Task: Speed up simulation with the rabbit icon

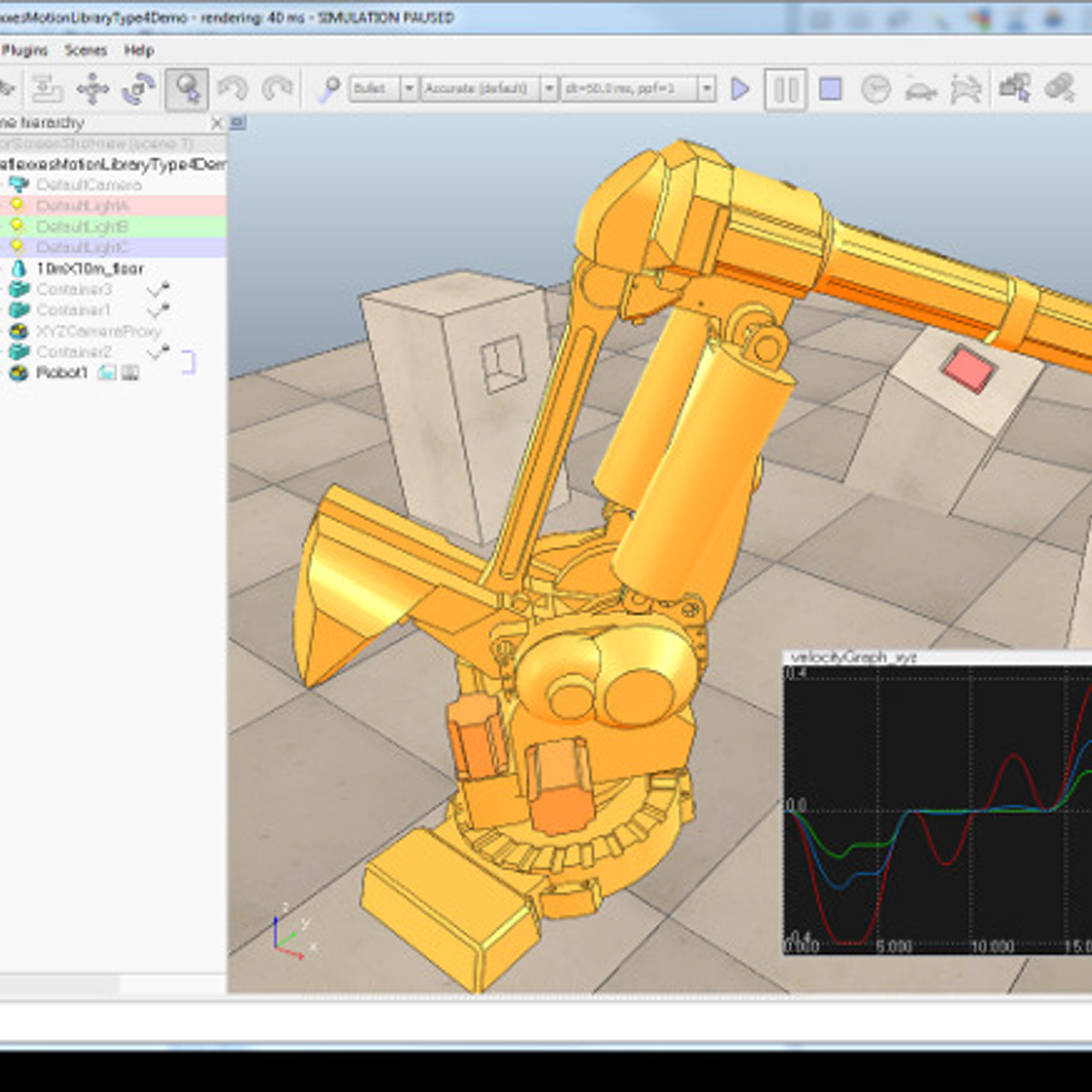Action: tap(965, 89)
